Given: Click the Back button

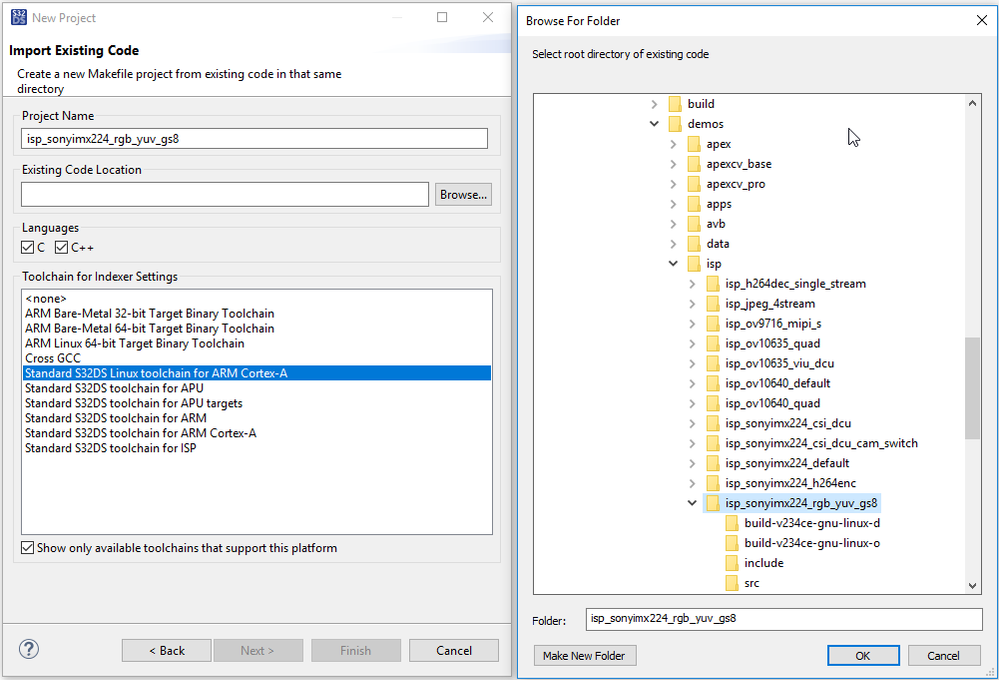Looking at the screenshot, I should click(166, 651).
